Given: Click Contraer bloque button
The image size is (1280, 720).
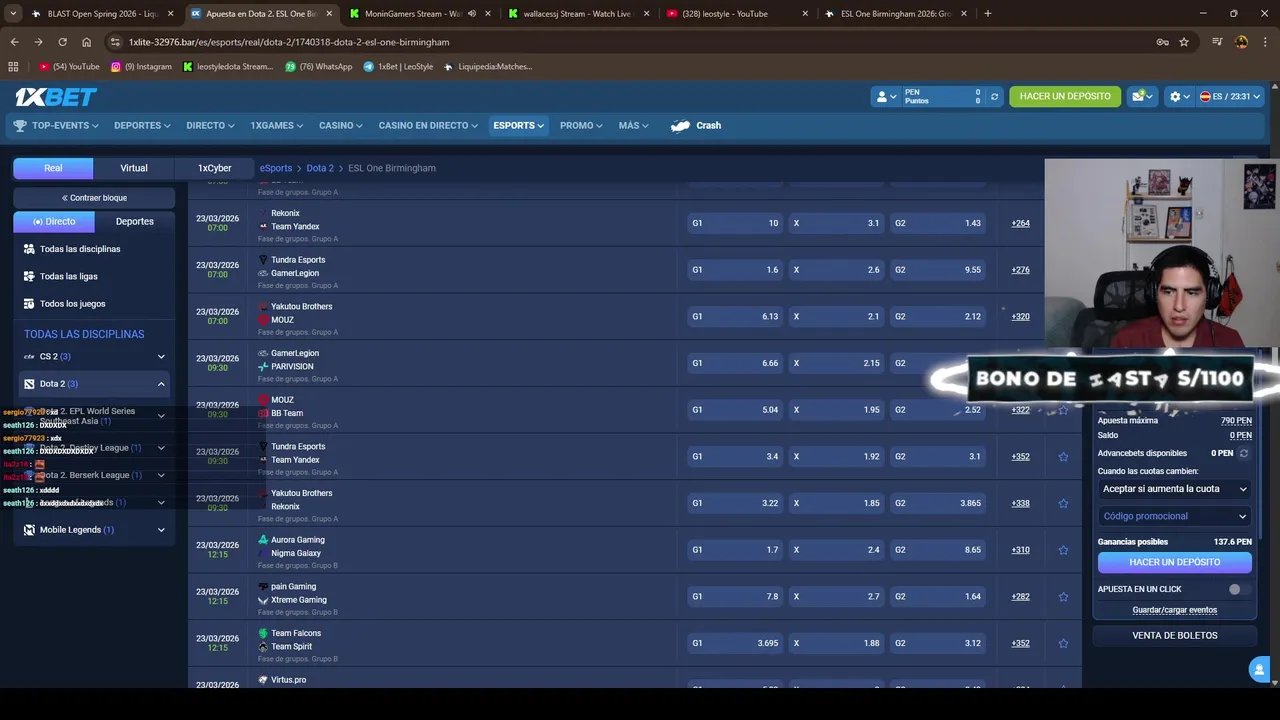Looking at the screenshot, I should (x=94, y=198).
